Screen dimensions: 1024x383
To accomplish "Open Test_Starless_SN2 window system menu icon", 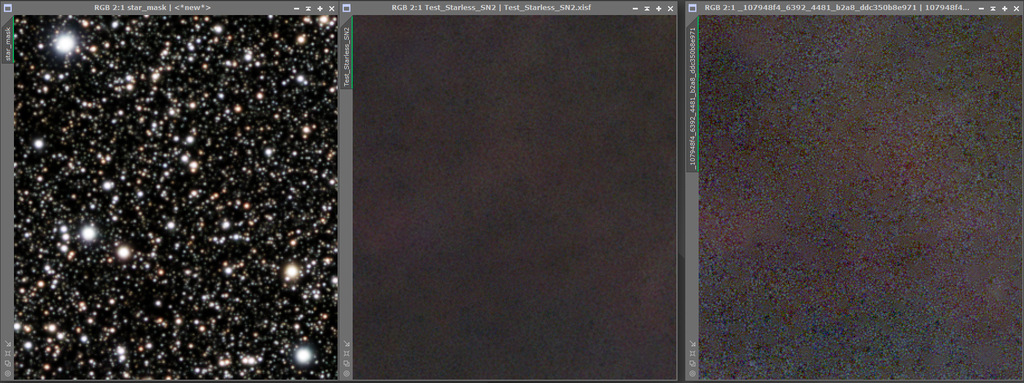I will click(x=347, y=8).
